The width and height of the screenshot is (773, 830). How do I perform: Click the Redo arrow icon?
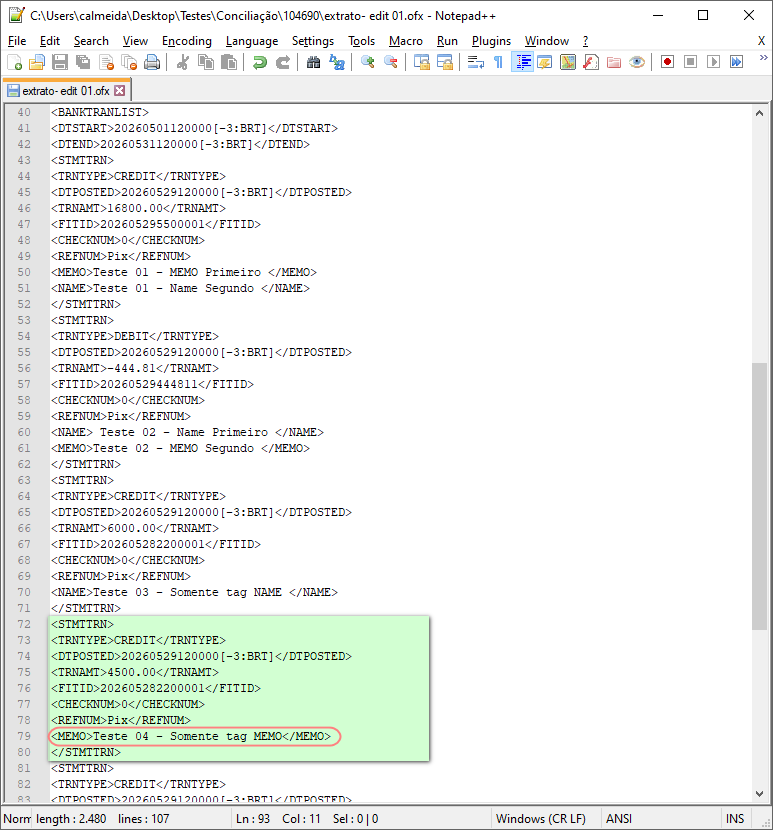click(283, 62)
